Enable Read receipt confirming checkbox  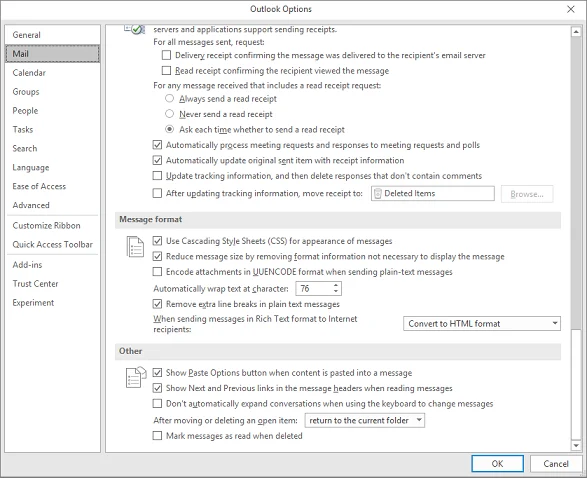[166, 71]
